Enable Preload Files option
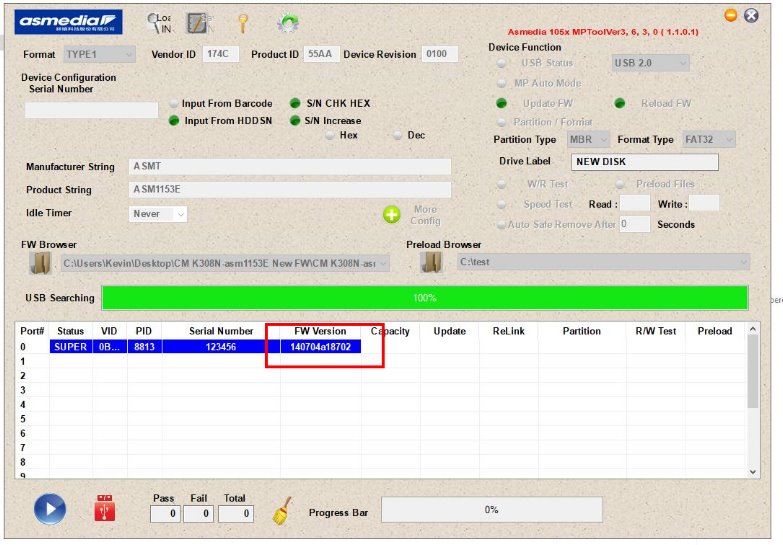783x545 pixels. click(620, 184)
